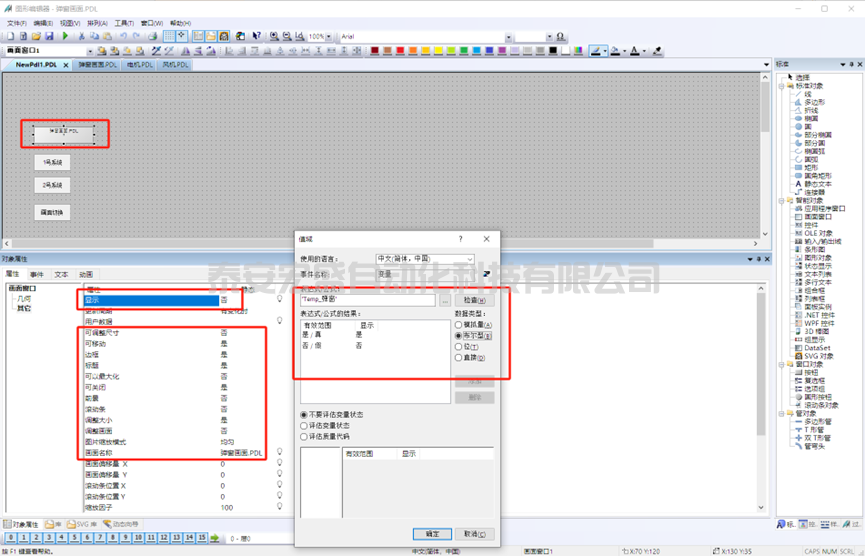The height and width of the screenshot is (556, 865).
Task: Open the 工具 menu in menu bar
Action: tap(124, 23)
